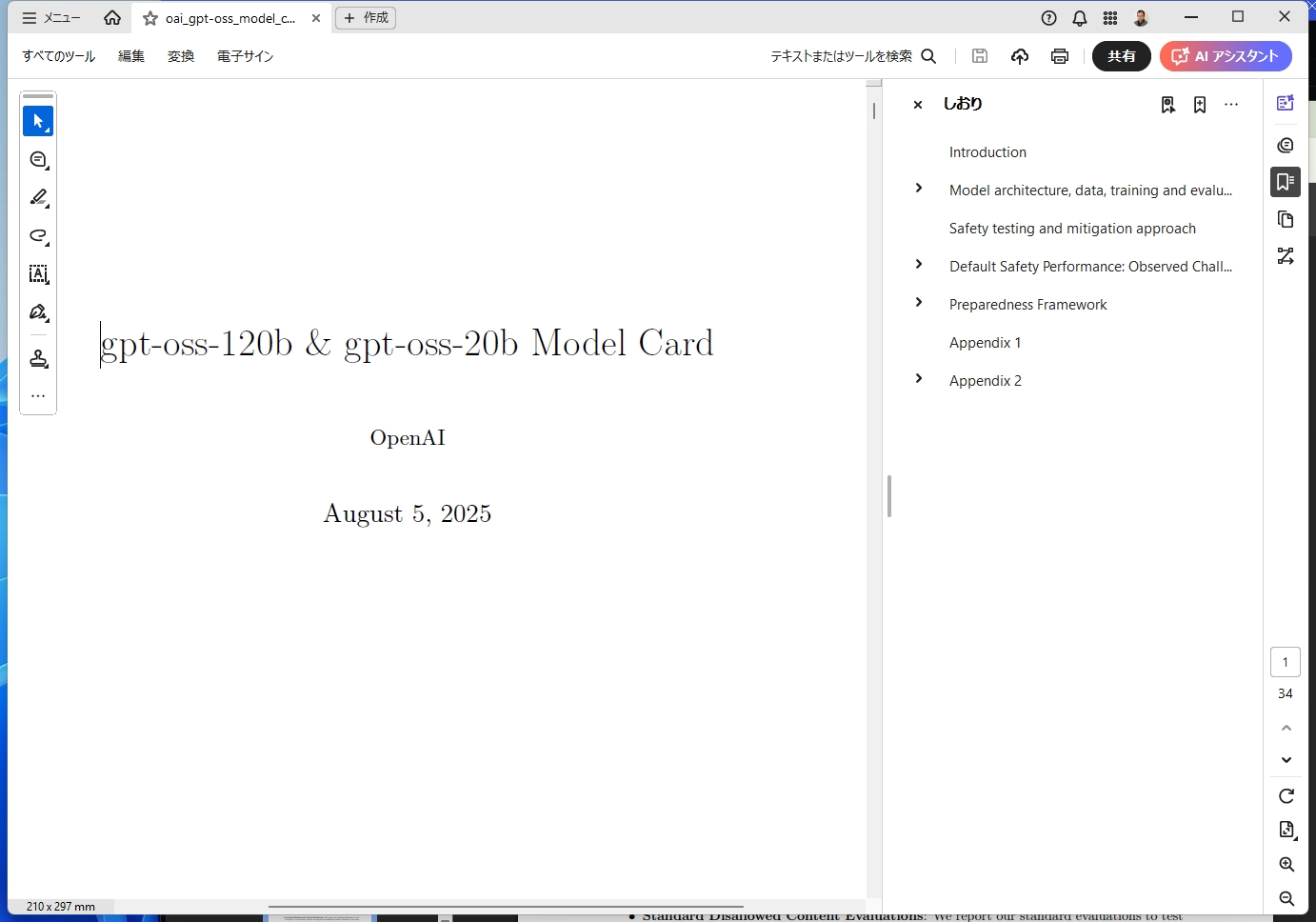This screenshot has height=922, width=1316.
Task: Click the rotate page icon
Action: [x=1286, y=796]
